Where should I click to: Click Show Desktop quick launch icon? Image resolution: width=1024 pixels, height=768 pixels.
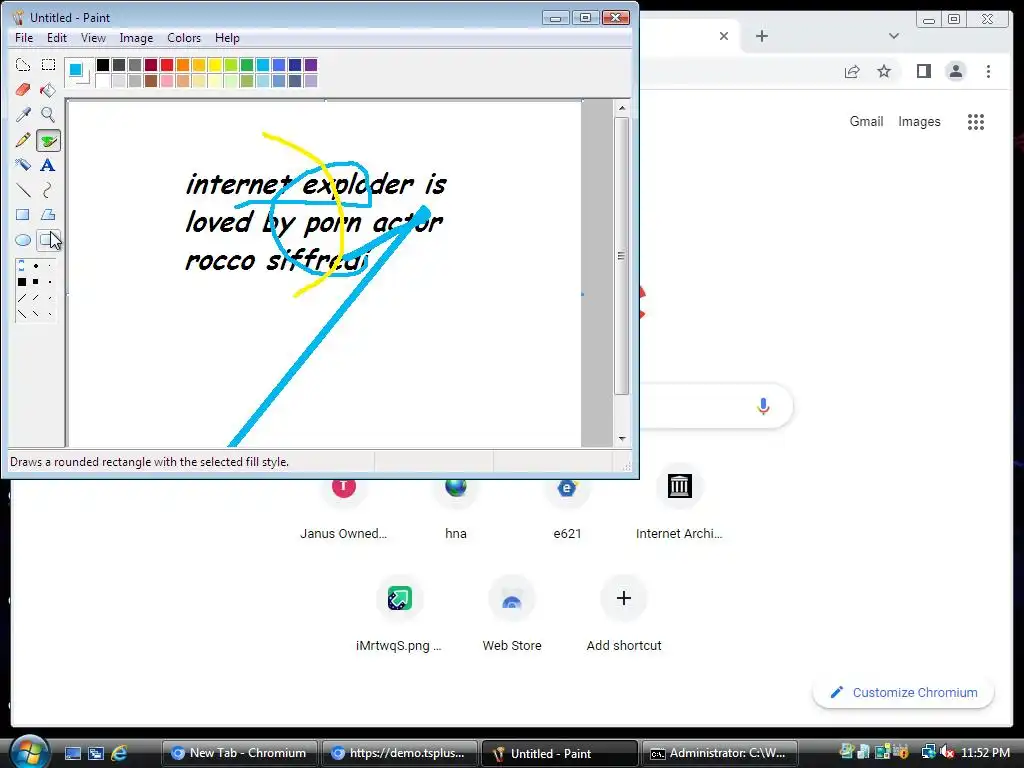[x=72, y=753]
